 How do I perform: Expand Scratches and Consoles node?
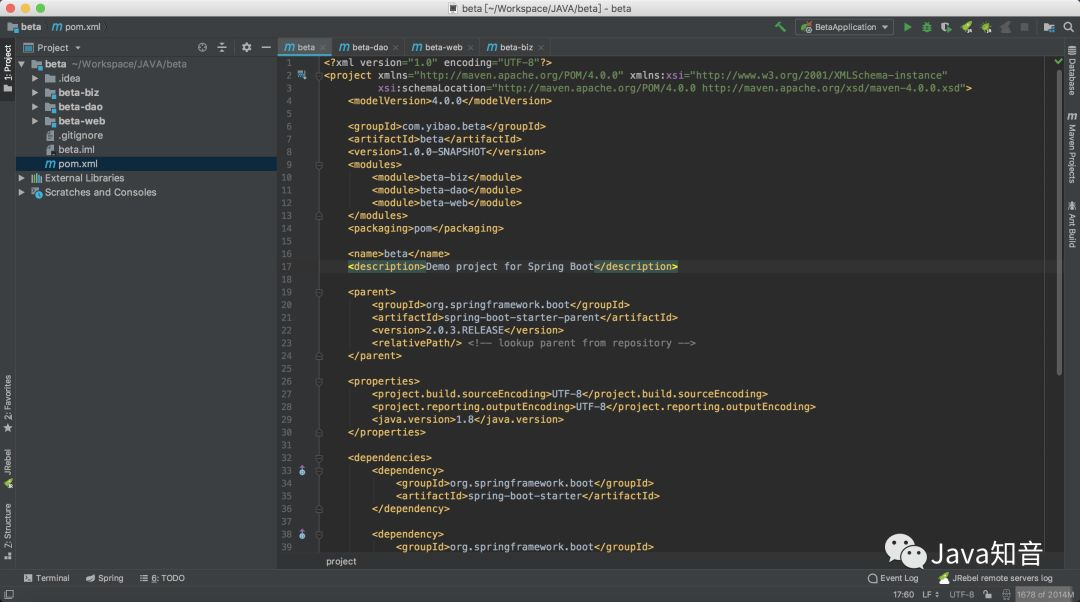point(22,192)
